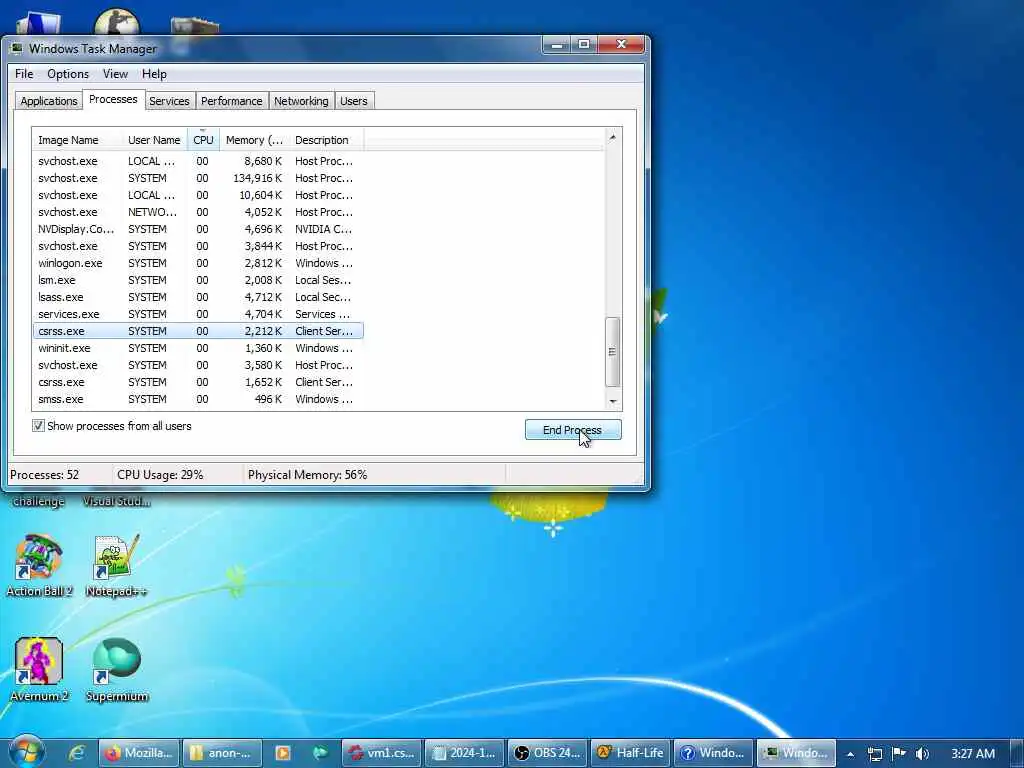The width and height of the screenshot is (1024, 768).
Task: Select csrss.exe using 1,652 K memory
Action: pyautogui.click(x=197, y=382)
